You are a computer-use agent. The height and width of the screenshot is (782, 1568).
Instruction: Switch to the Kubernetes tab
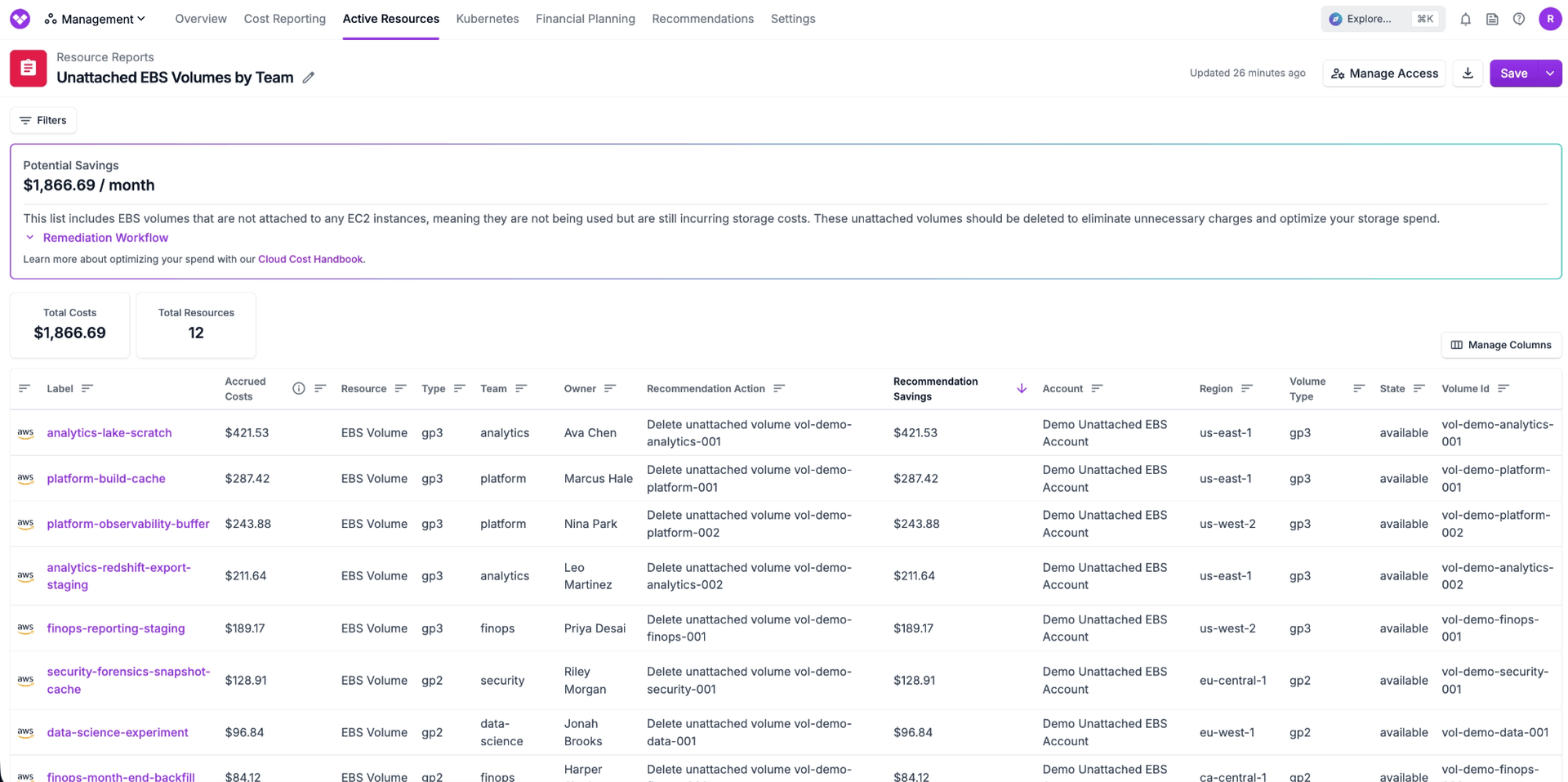tap(488, 19)
